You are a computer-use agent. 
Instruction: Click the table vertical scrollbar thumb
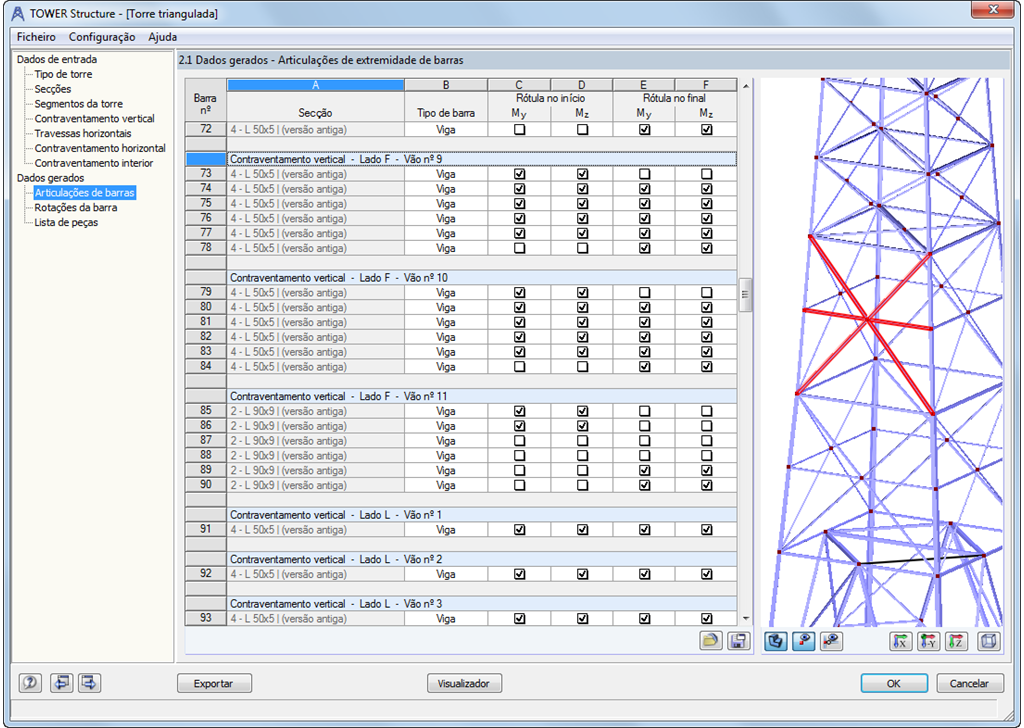click(745, 295)
